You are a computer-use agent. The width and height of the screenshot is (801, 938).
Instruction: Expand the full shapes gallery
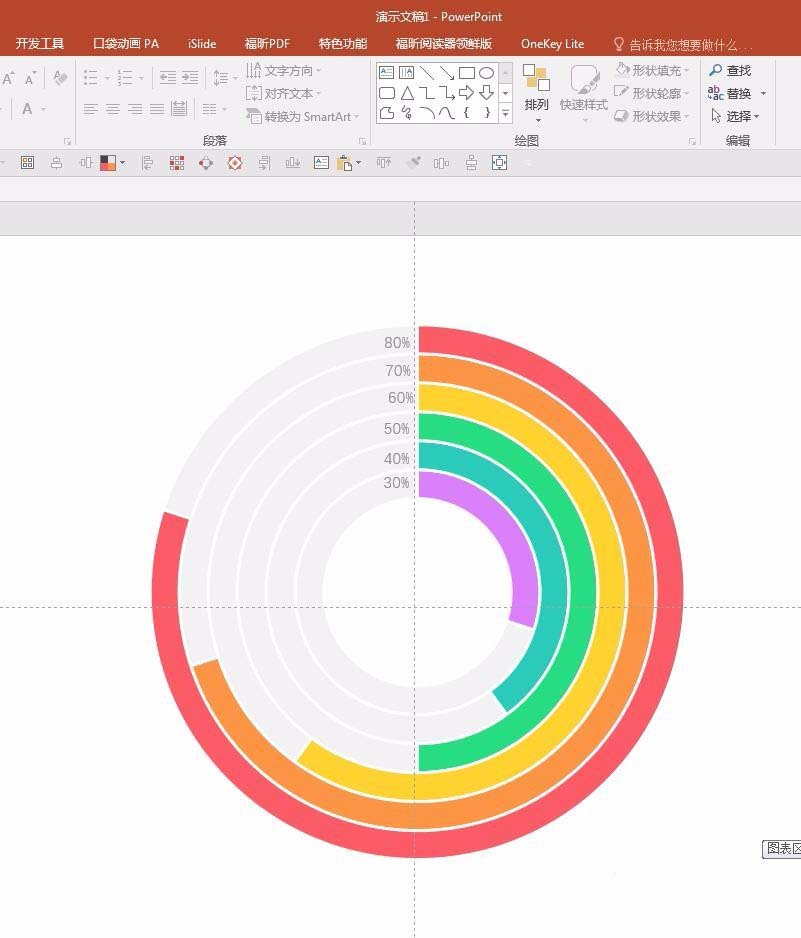tap(505, 112)
